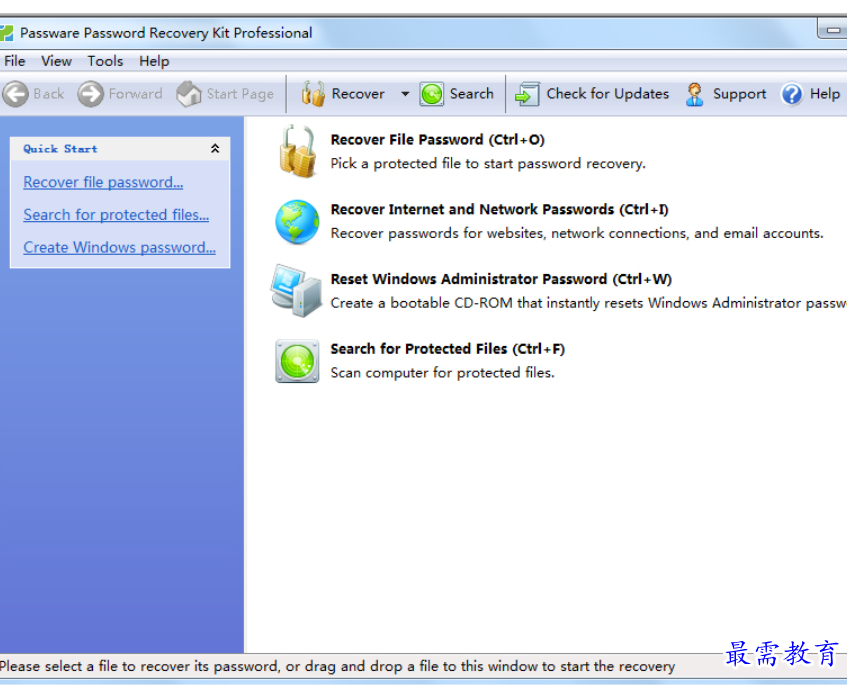
Task: Click the Check for Updates label
Action: click(x=608, y=94)
